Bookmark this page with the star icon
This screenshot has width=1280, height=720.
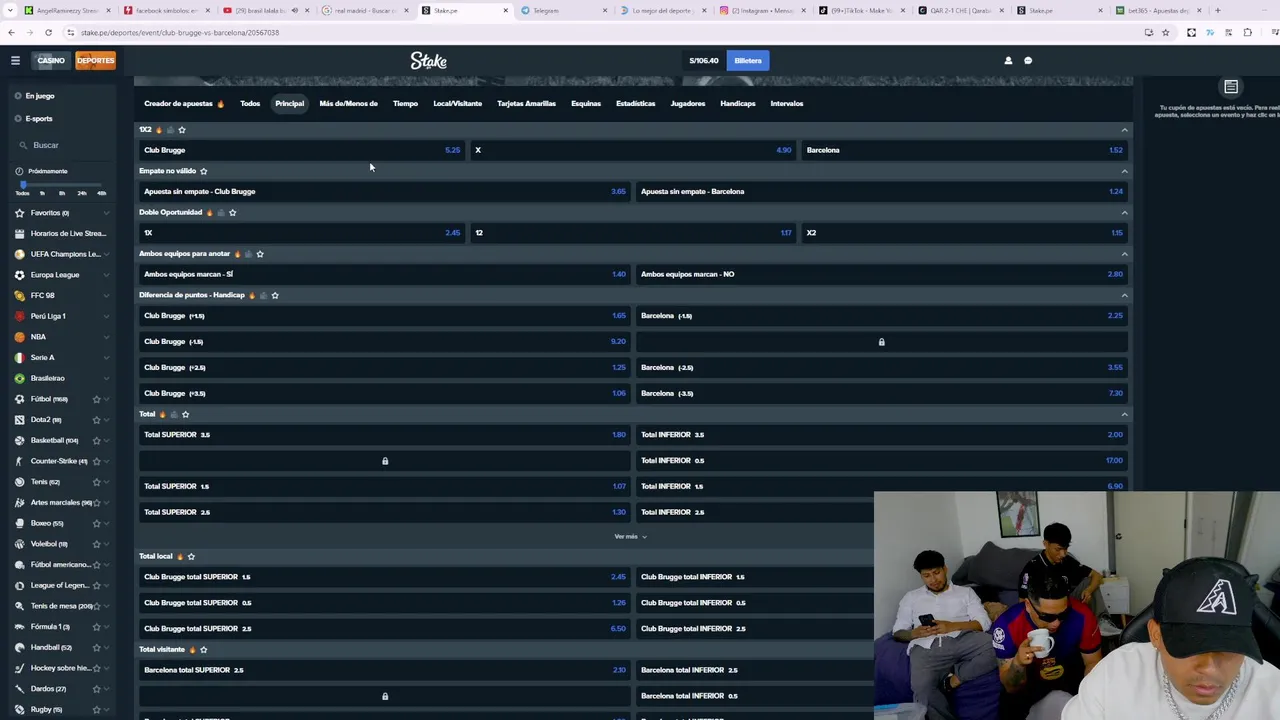click(x=1165, y=32)
